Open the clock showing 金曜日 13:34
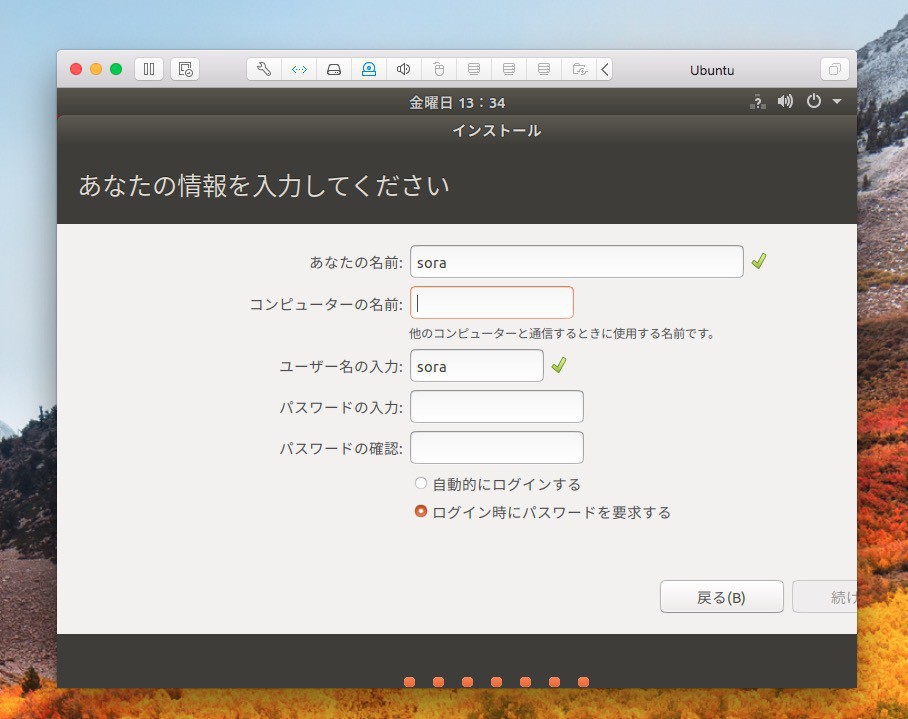This screenshot has width=908, height=719. 456,102
